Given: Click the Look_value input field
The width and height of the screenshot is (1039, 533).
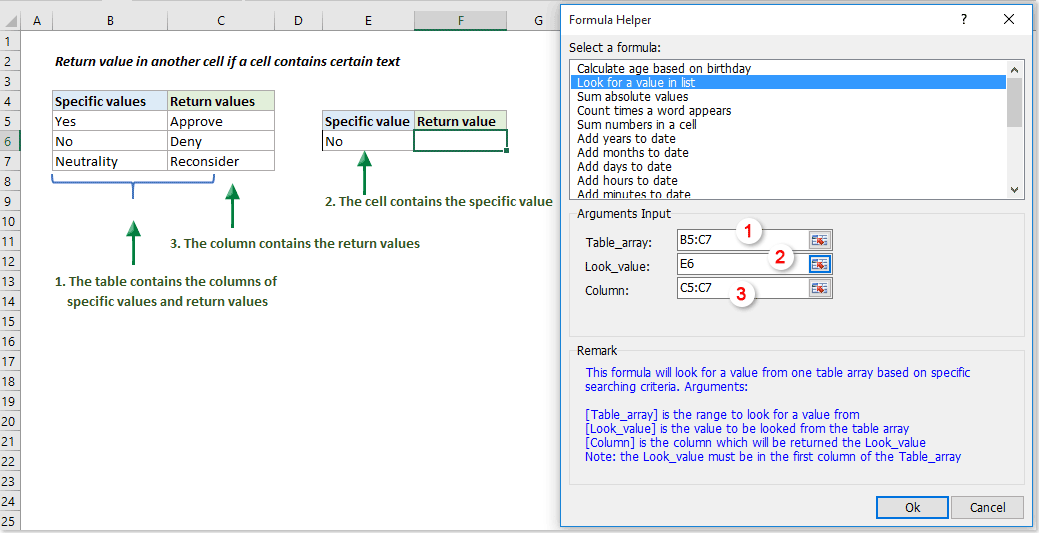Looking at the screenshot, I should 743,264.
